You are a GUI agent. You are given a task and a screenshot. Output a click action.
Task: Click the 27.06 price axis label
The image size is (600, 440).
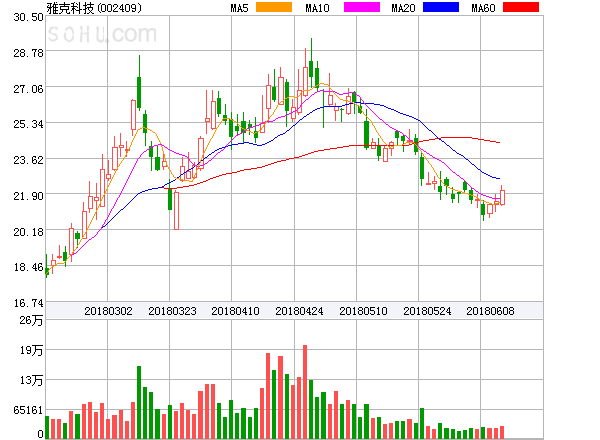(x=28, y=89)
